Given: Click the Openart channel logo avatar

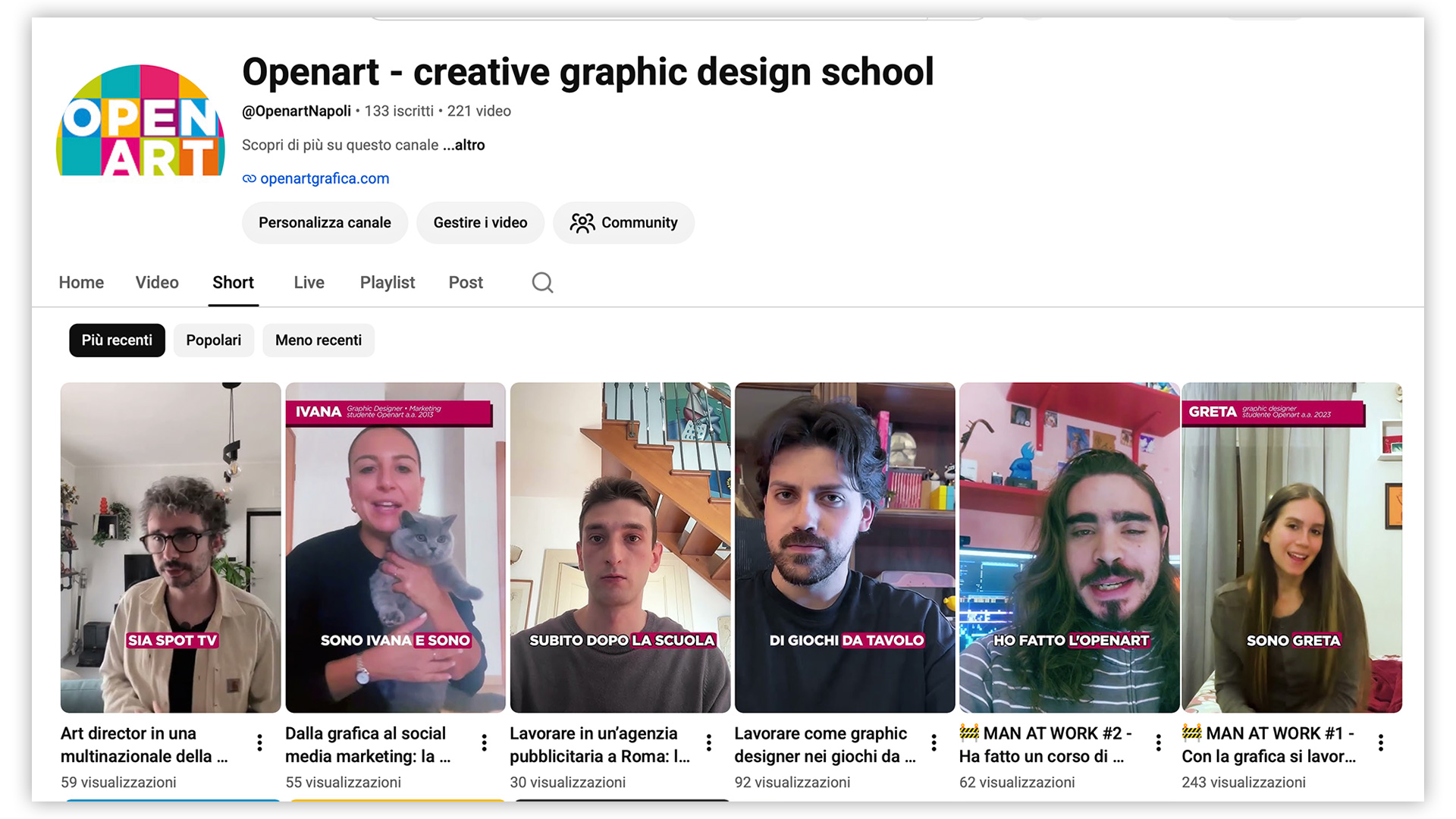Looking at the screenshot, I should [140, 121].
